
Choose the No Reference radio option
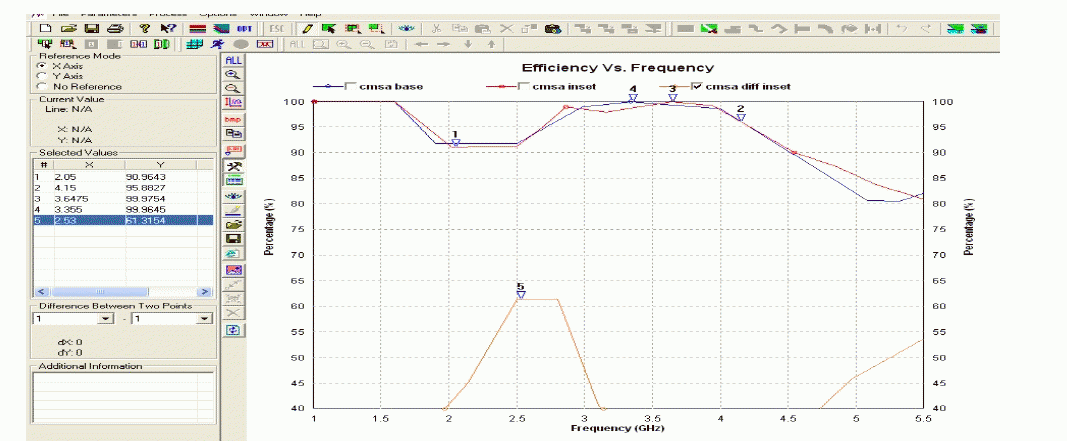(x=41, y=86)
